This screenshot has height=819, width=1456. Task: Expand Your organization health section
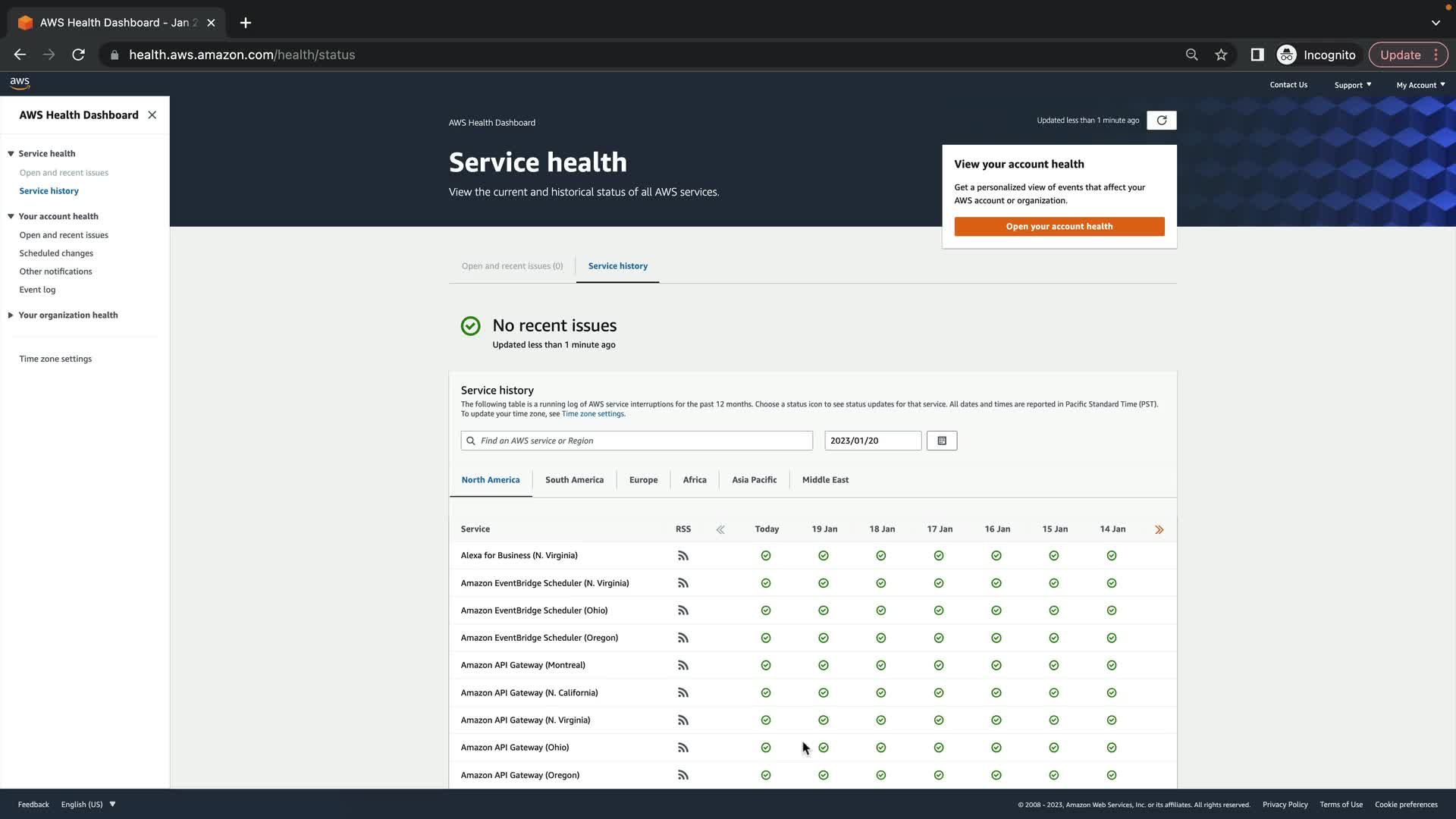pyautogui.click(x=11, y=315)
